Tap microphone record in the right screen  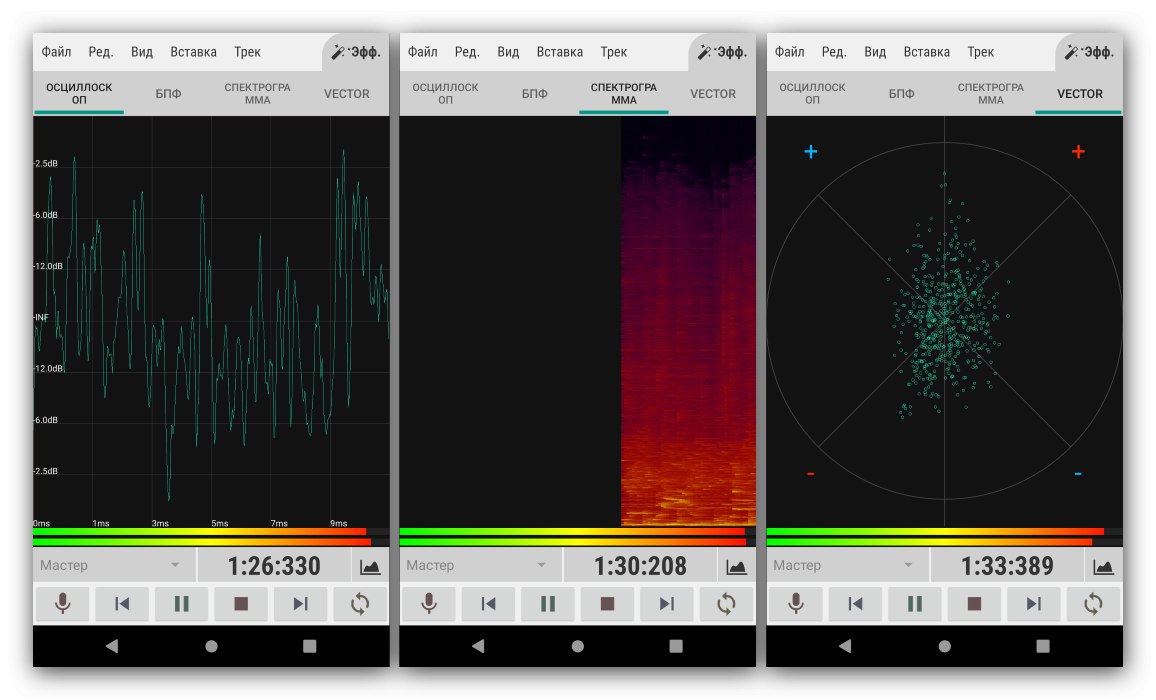coord(795,604)
